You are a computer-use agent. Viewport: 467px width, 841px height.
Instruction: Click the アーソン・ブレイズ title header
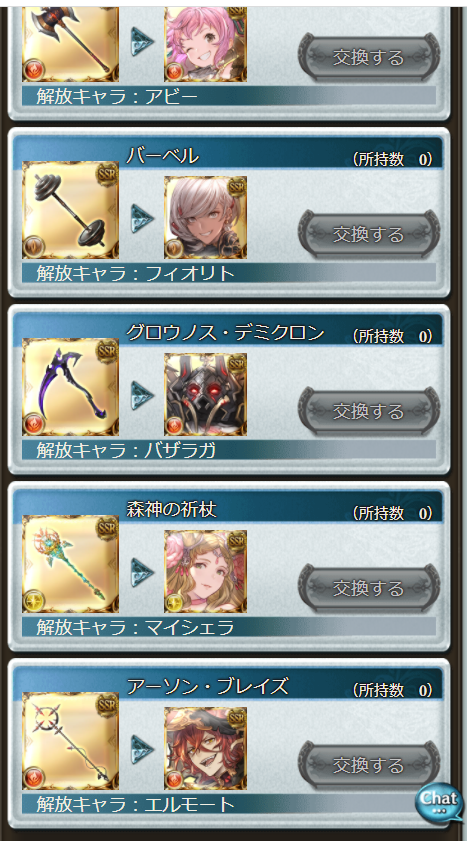click(x=229, y=687)
